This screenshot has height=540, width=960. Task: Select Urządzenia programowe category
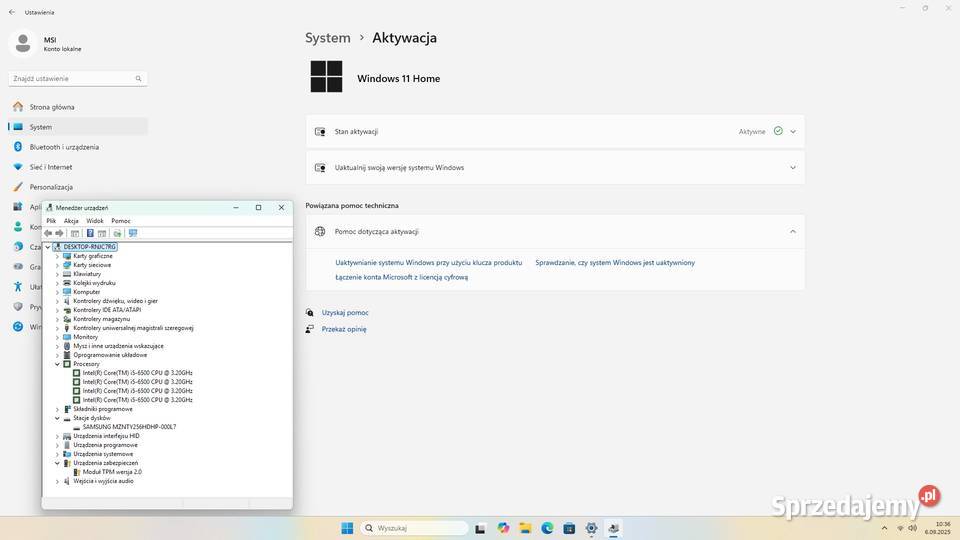105,445
